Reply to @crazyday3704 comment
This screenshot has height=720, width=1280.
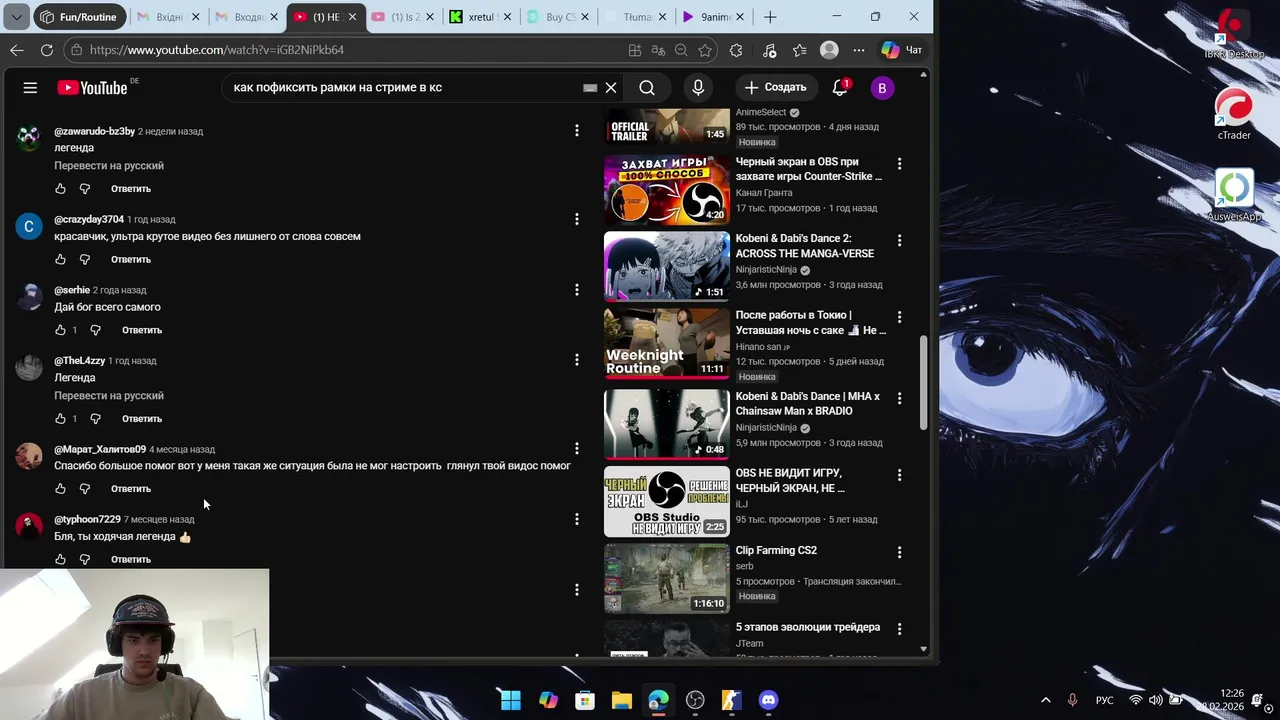[131, 259]
